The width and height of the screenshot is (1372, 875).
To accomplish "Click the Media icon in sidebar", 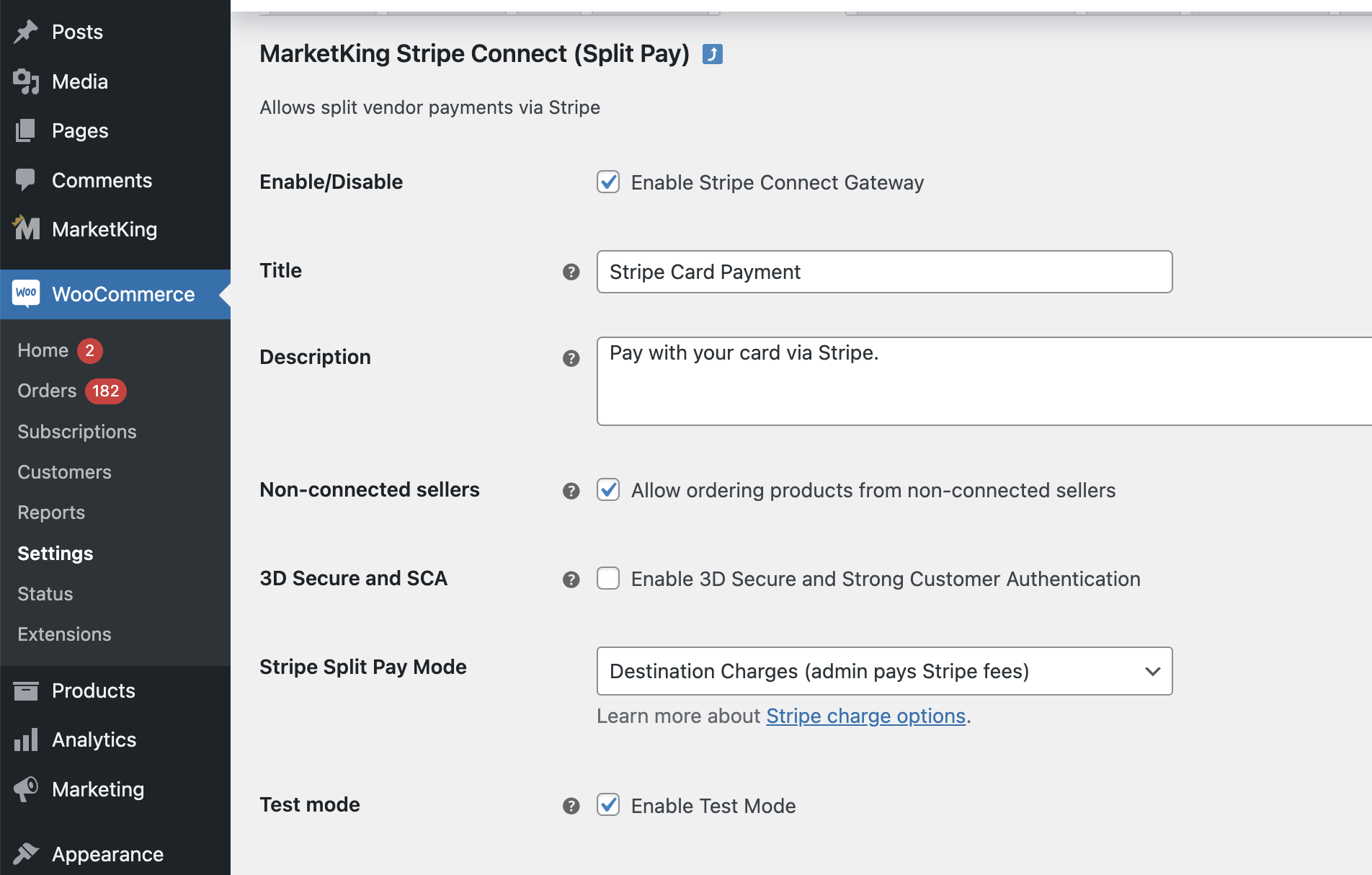I will [x=26, y=81].
